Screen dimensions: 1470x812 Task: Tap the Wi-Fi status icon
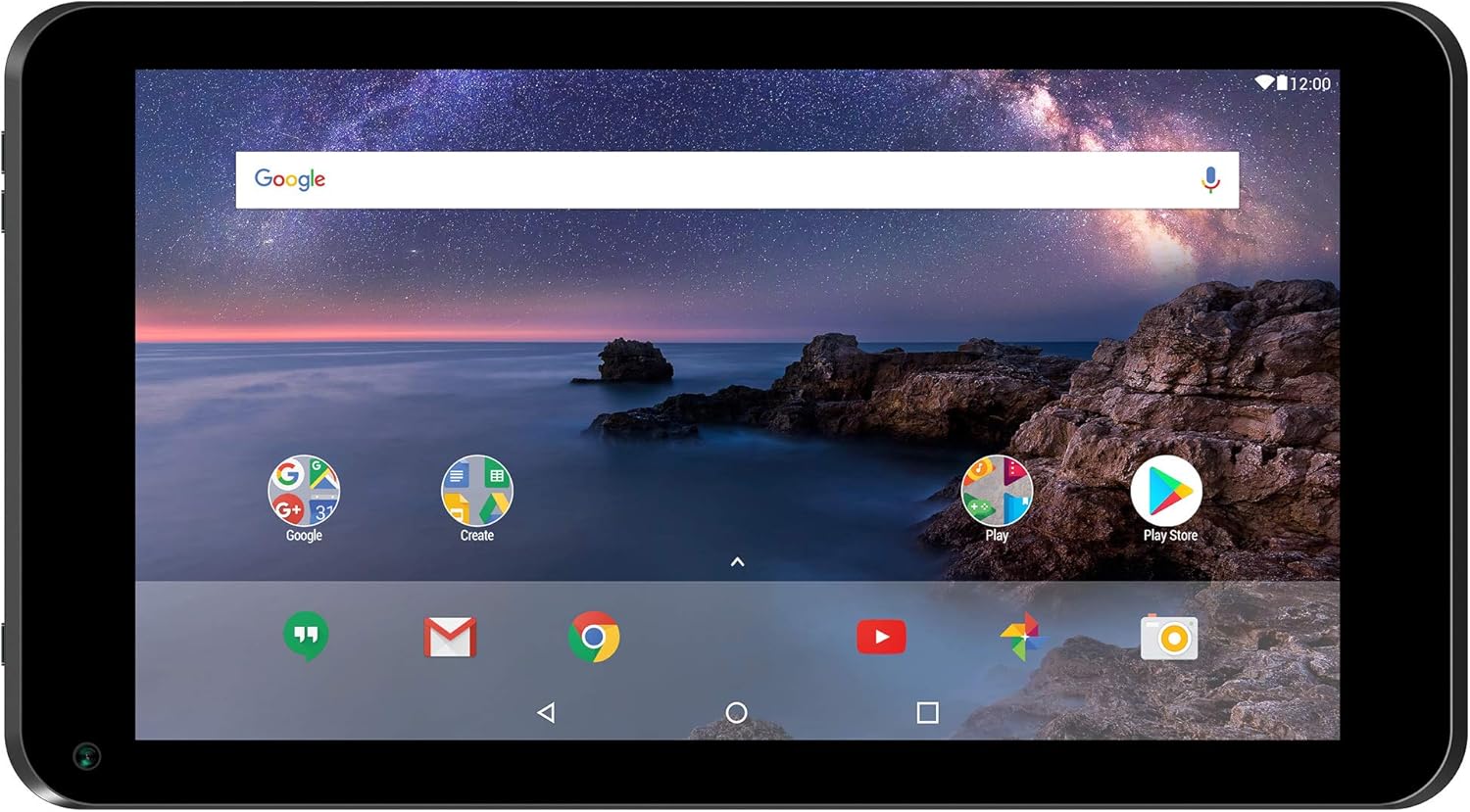[1264, 83]
